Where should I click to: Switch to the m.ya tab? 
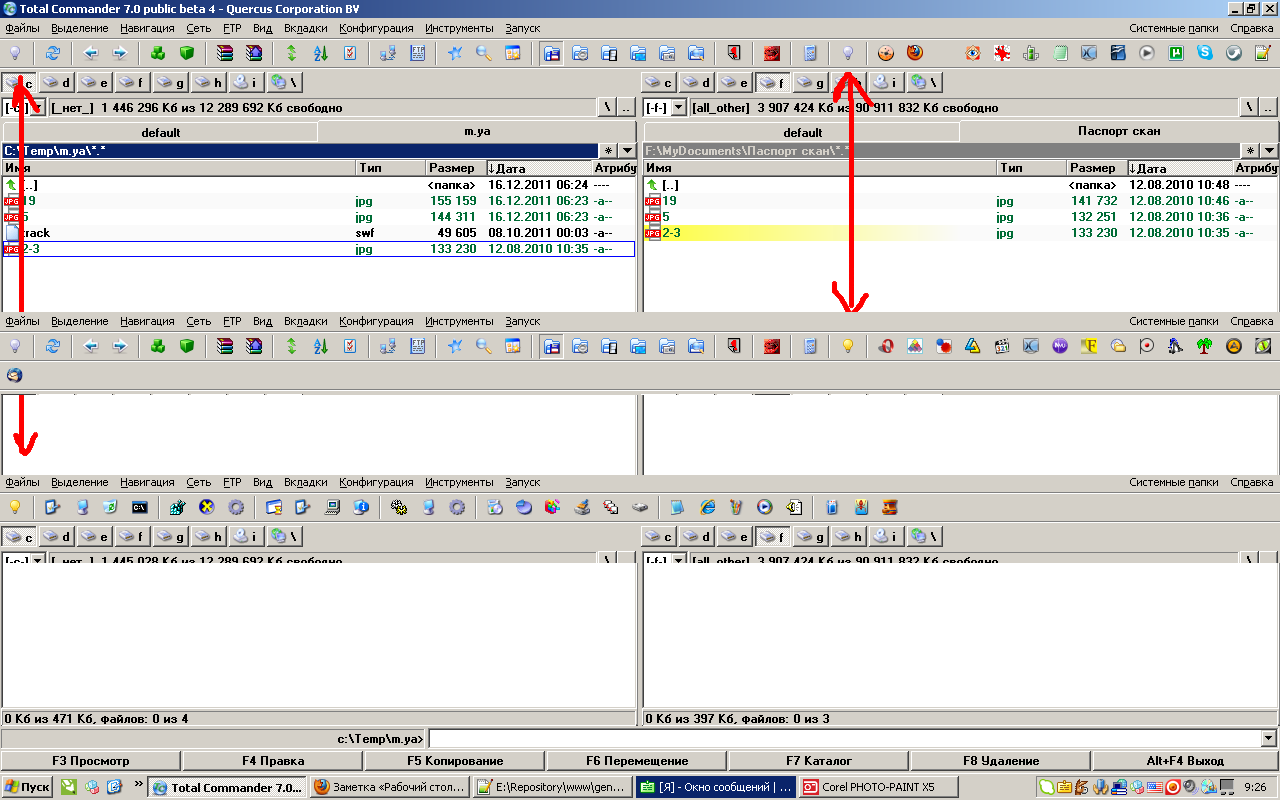coord(477,132)
